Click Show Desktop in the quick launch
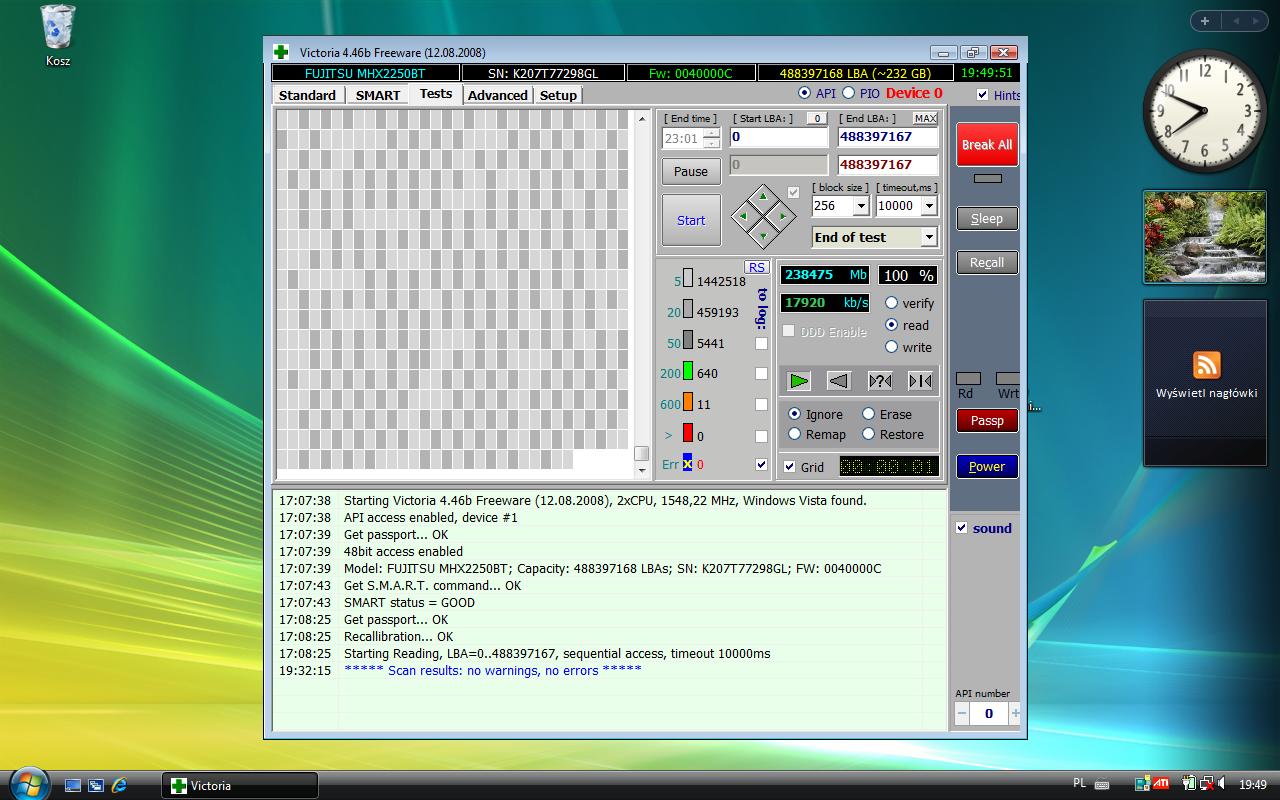This screenshot has width=1280, height=800. pos(73,786)
